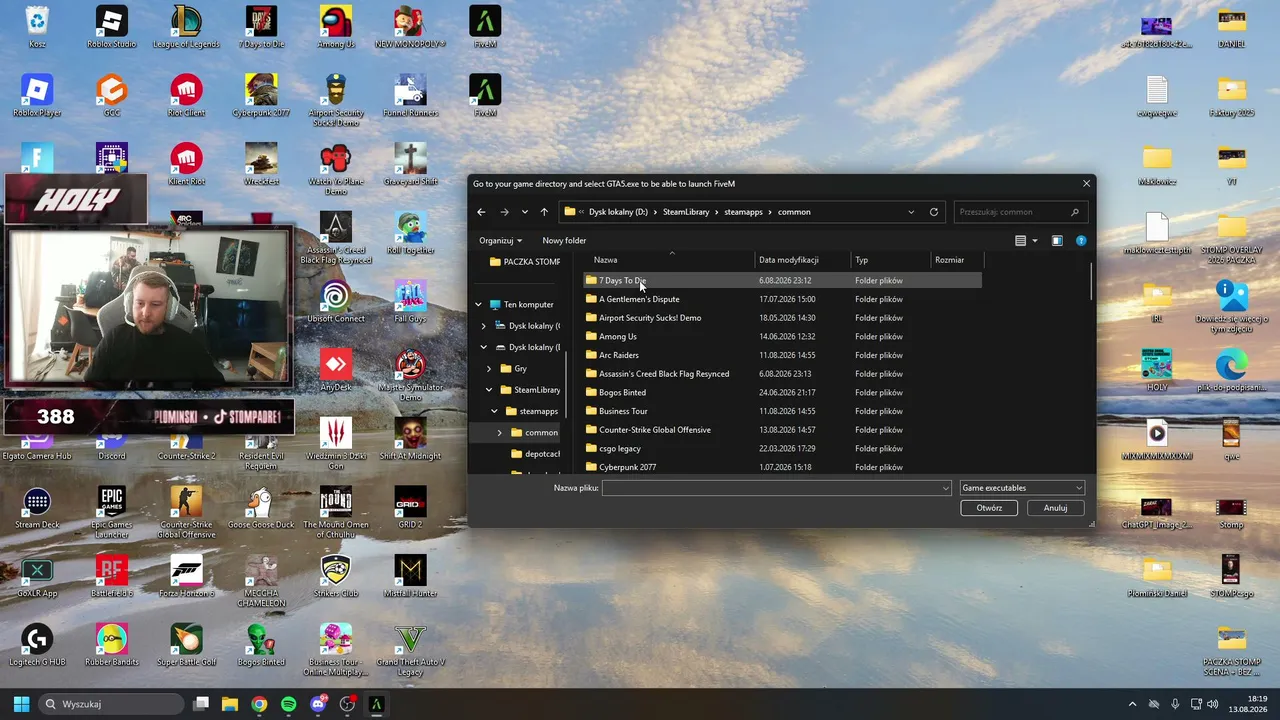Open the Stream Deck desktop icon
Screen dimensions: 1280x720
coord(37,507)
